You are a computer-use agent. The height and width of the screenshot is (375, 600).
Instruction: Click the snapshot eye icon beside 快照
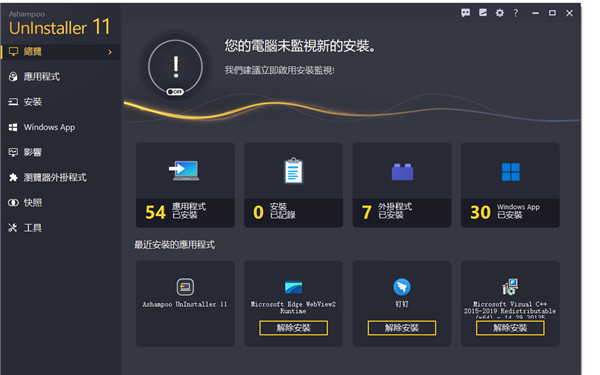13,202
